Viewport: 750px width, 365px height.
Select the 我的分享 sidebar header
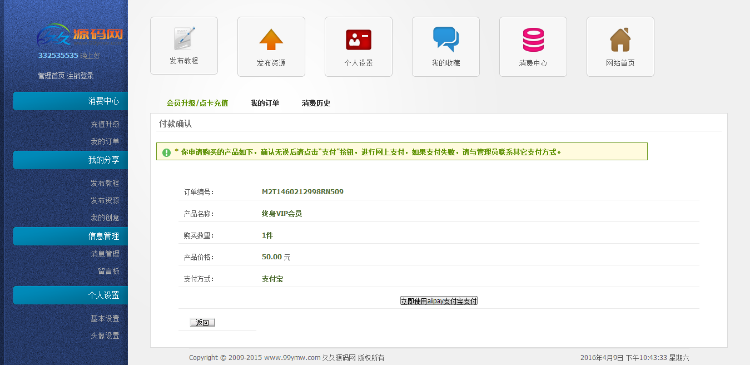point(70,160)
